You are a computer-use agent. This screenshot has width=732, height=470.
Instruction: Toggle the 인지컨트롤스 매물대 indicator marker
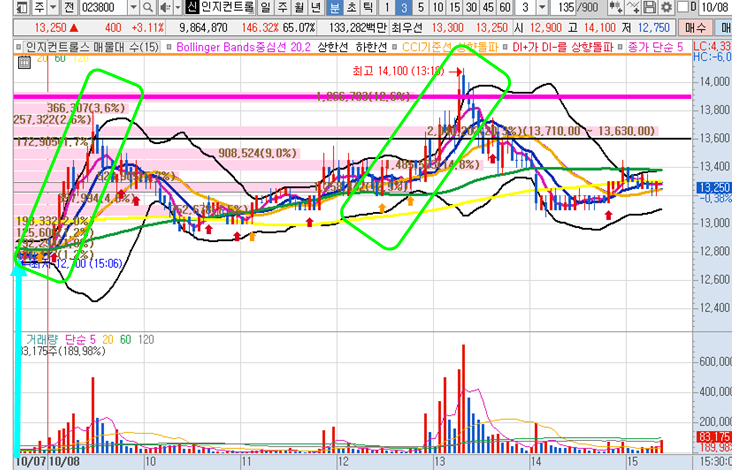pos(18,47)
